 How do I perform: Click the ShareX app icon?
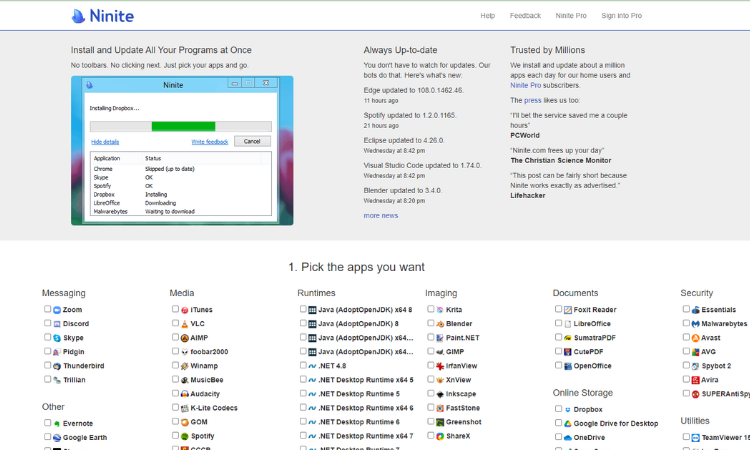(440, 436)
